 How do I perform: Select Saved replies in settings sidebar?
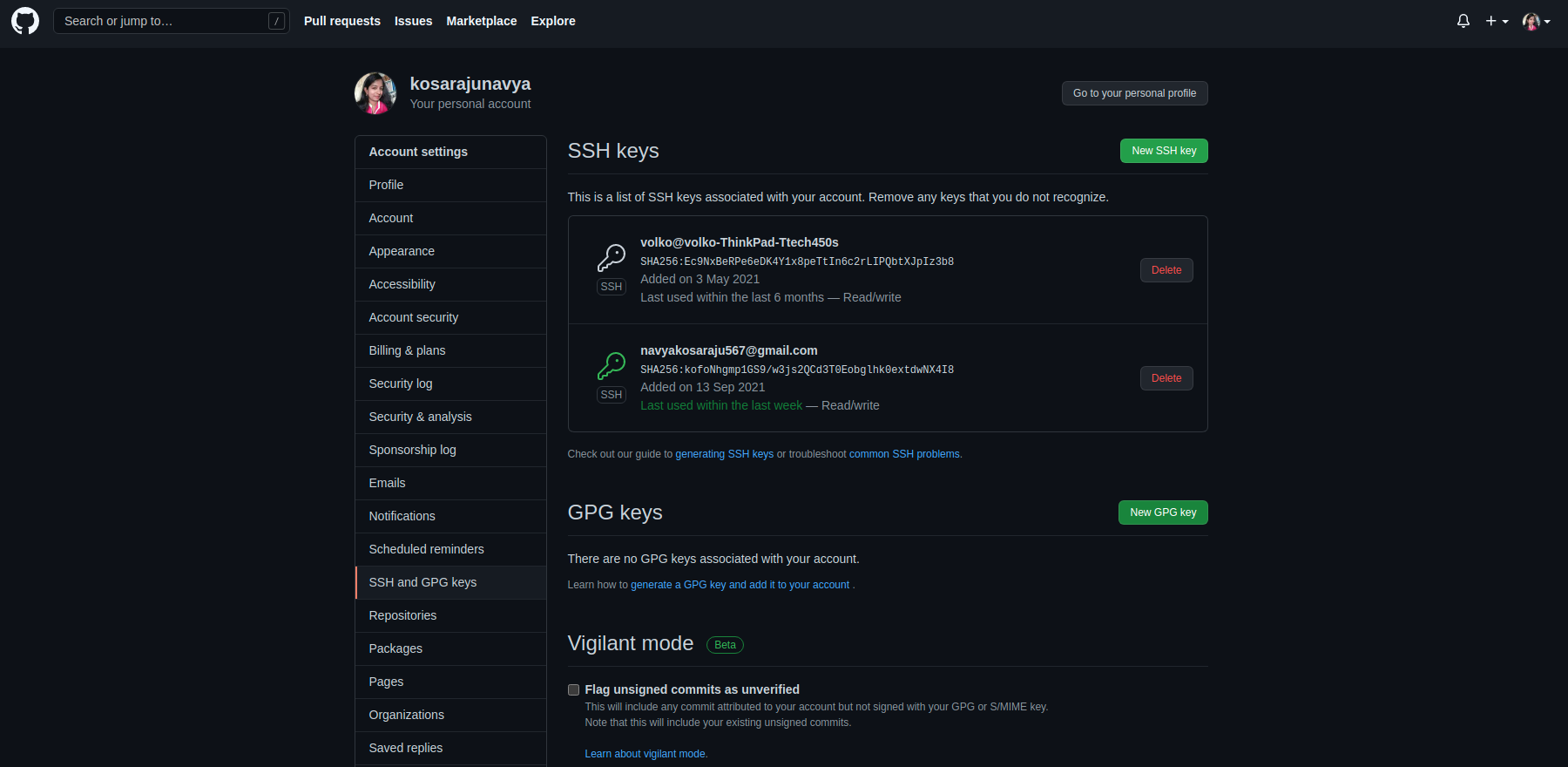pyautogui.click(x=450, y=748)
